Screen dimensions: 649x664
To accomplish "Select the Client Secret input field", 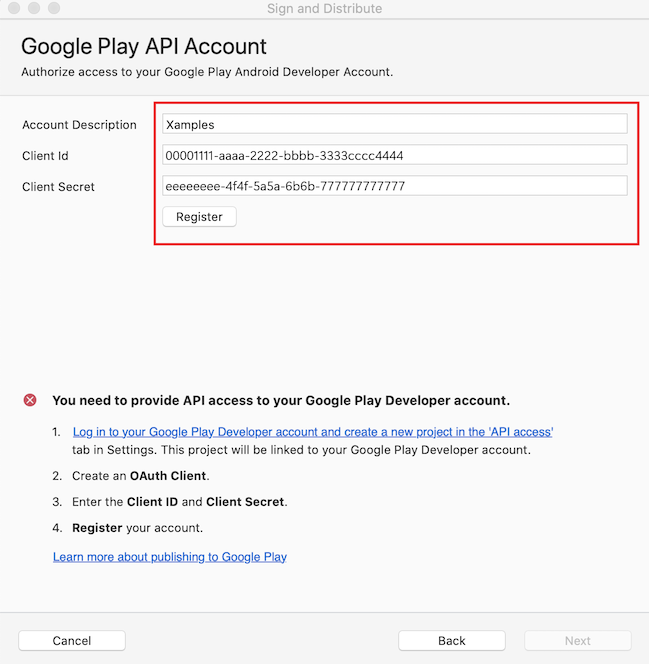I will 395,186.
